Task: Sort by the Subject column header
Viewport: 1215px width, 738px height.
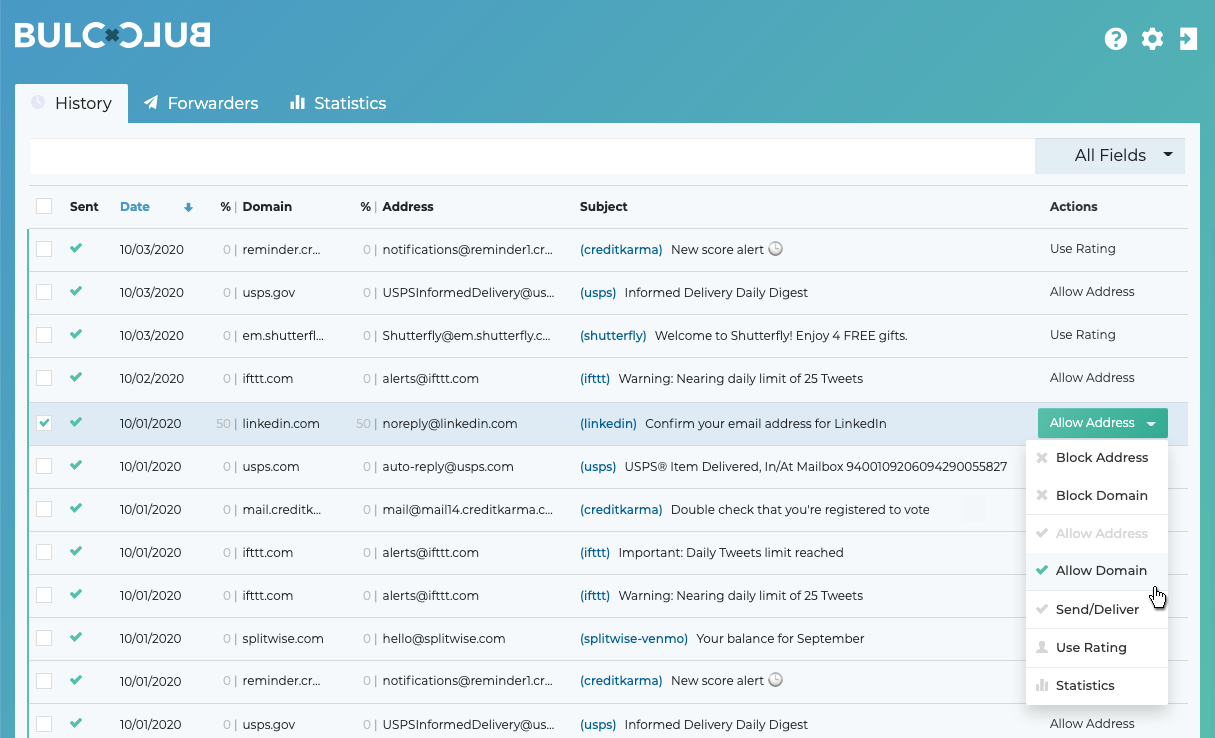Action: tap(604, 207)
